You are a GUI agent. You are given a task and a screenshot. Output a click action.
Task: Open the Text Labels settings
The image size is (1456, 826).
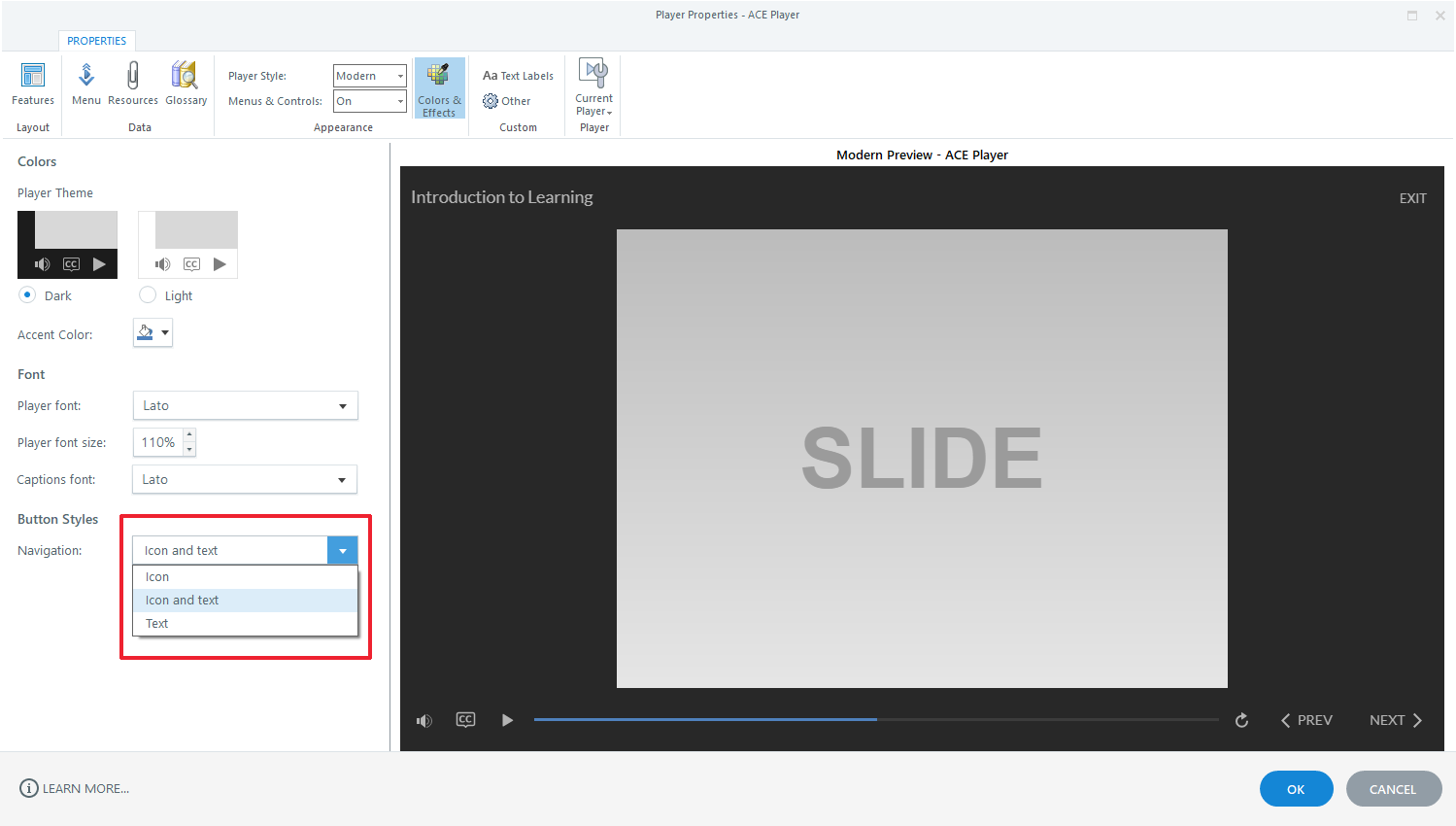click(517, 75)
